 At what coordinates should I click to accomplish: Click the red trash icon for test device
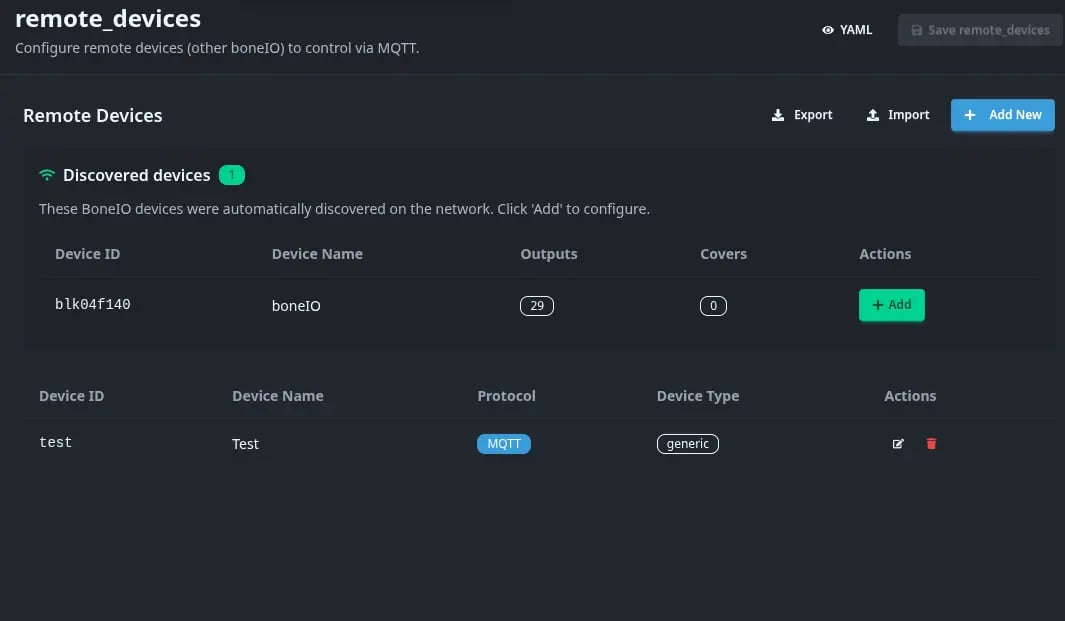931,443
